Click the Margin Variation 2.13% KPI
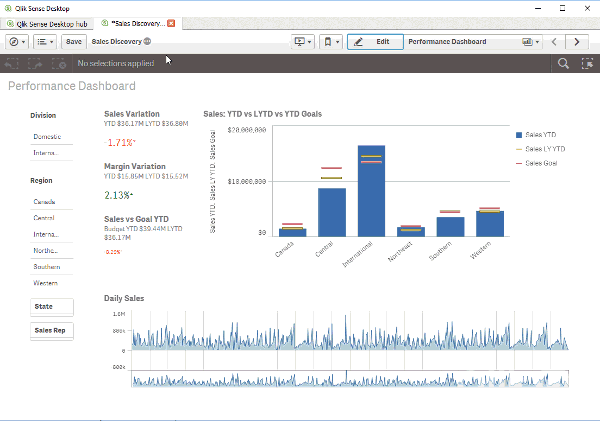Image resolution: width=600 pixels, height=421 pixels. pyautogui.click(x=119, y=195)
